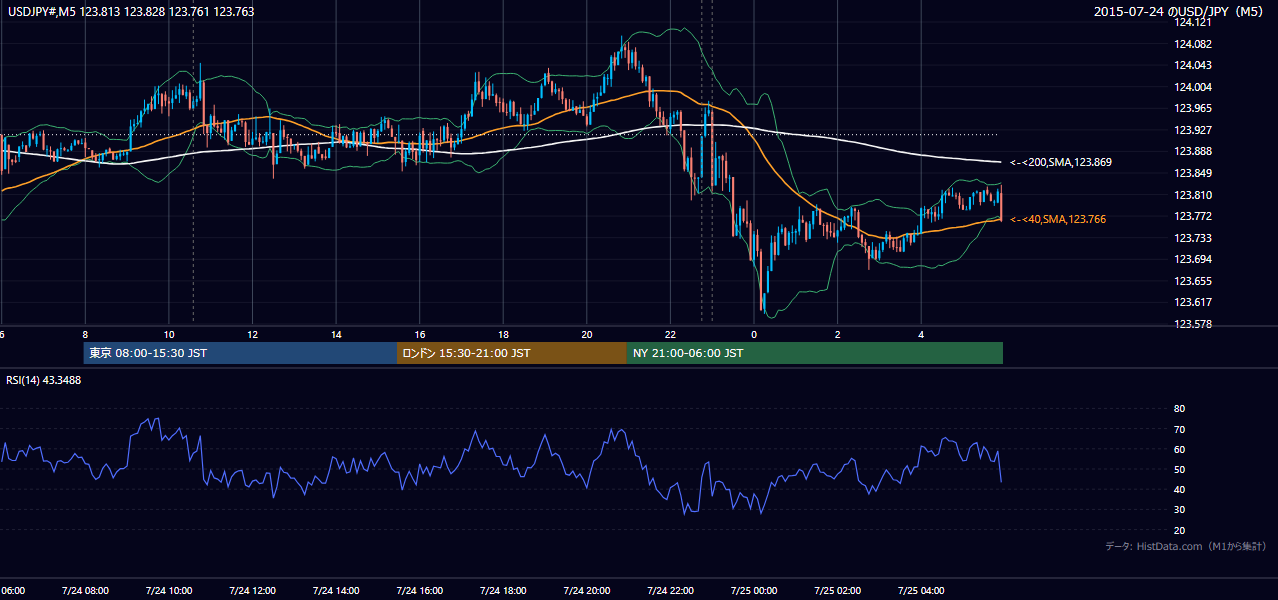This screenshot has width=1278, height=600.
Task: Click the 7/24 14:00 time axis label
Action: [x=336, y=591]
